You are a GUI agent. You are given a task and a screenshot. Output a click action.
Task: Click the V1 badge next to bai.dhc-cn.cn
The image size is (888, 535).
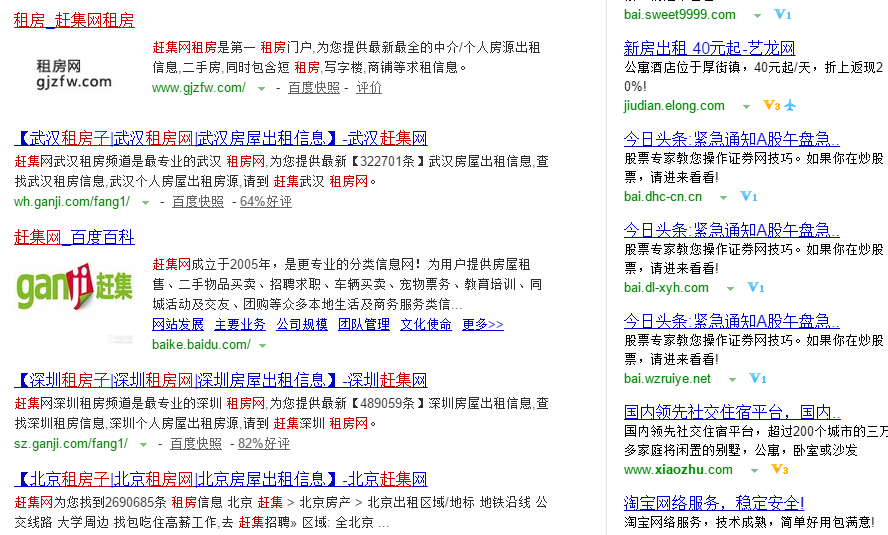point(749,196)
